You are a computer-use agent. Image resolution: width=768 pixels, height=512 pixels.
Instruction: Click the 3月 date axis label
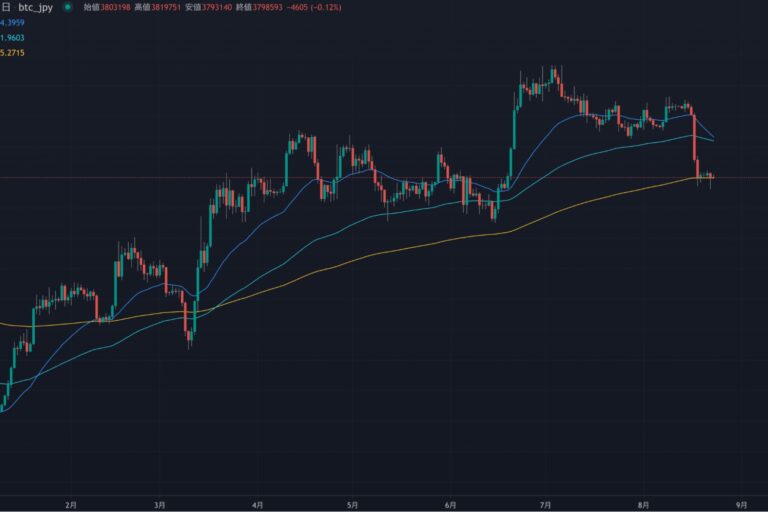pos(159,505)
